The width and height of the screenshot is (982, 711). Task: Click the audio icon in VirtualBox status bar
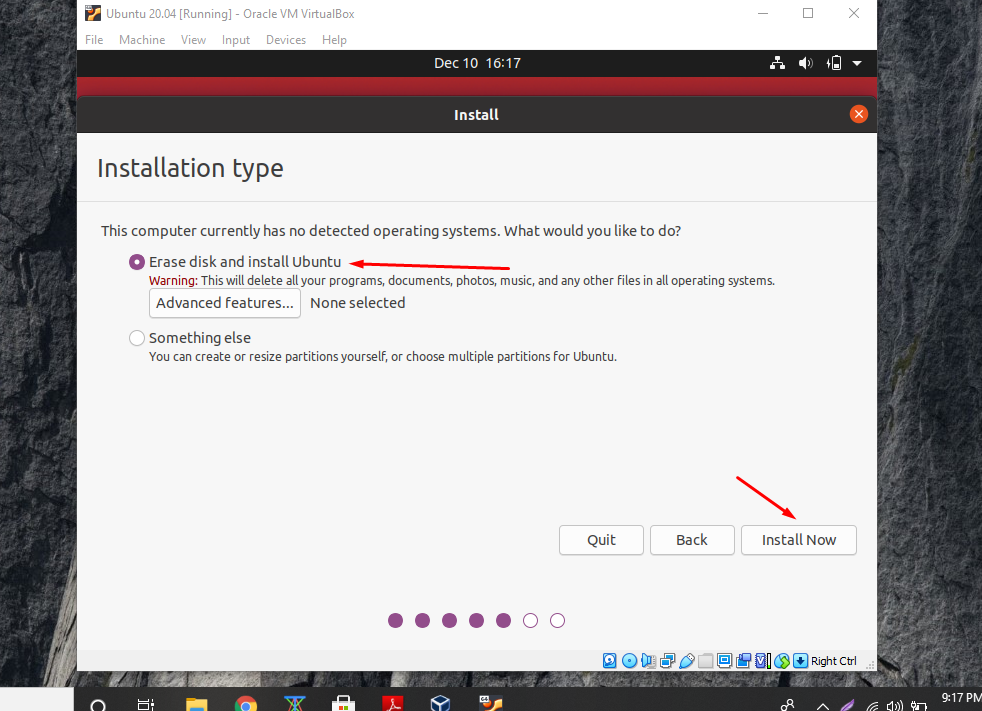point(647,661)
